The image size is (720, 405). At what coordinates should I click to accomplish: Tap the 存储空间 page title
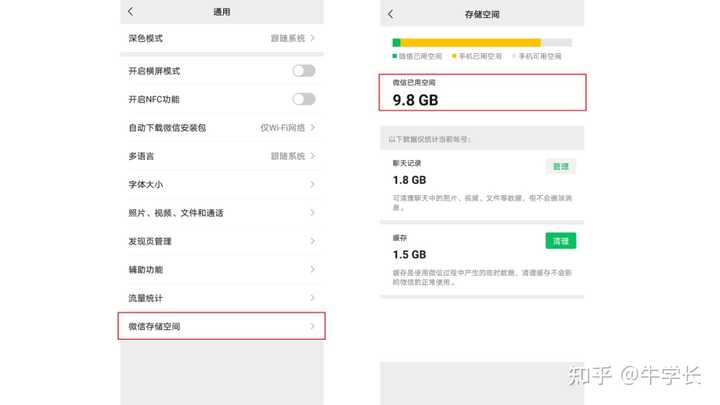point(482,14)
